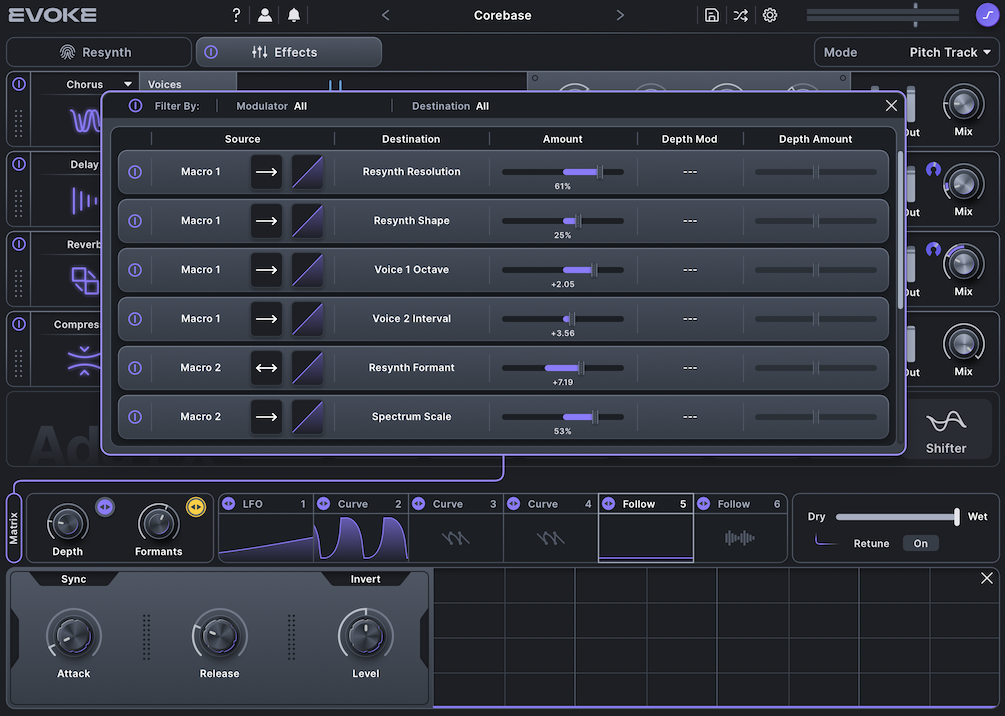Screen dimensions: 1005x716
Task: Go to next preset arrow
Action: click(620, 15)
